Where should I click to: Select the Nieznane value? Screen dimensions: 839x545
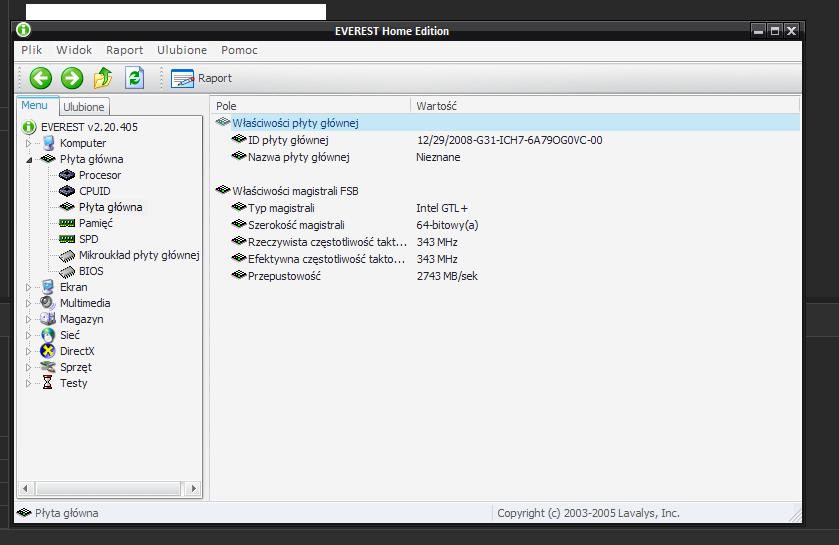[x=438, y=157]
